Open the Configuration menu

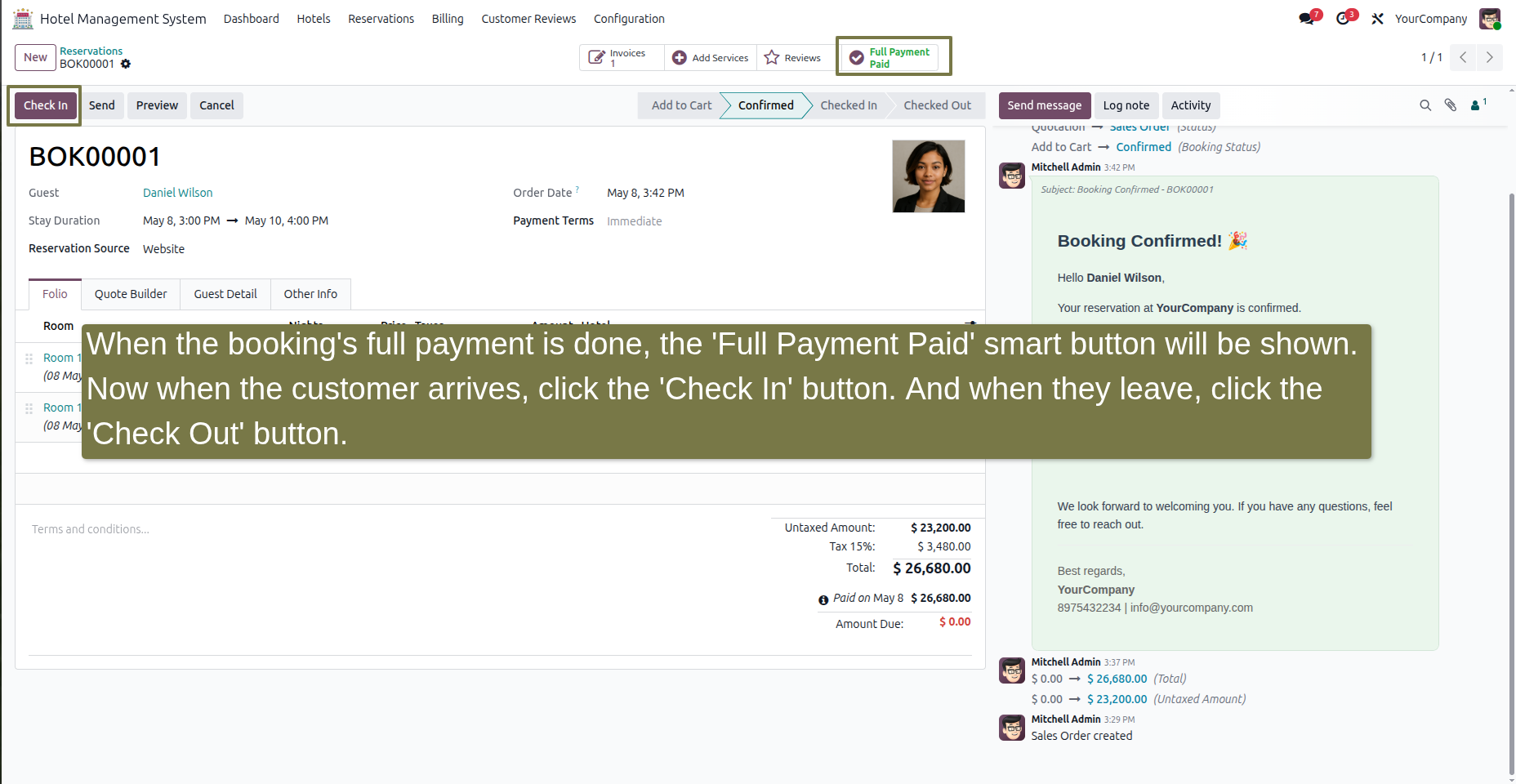629,19
